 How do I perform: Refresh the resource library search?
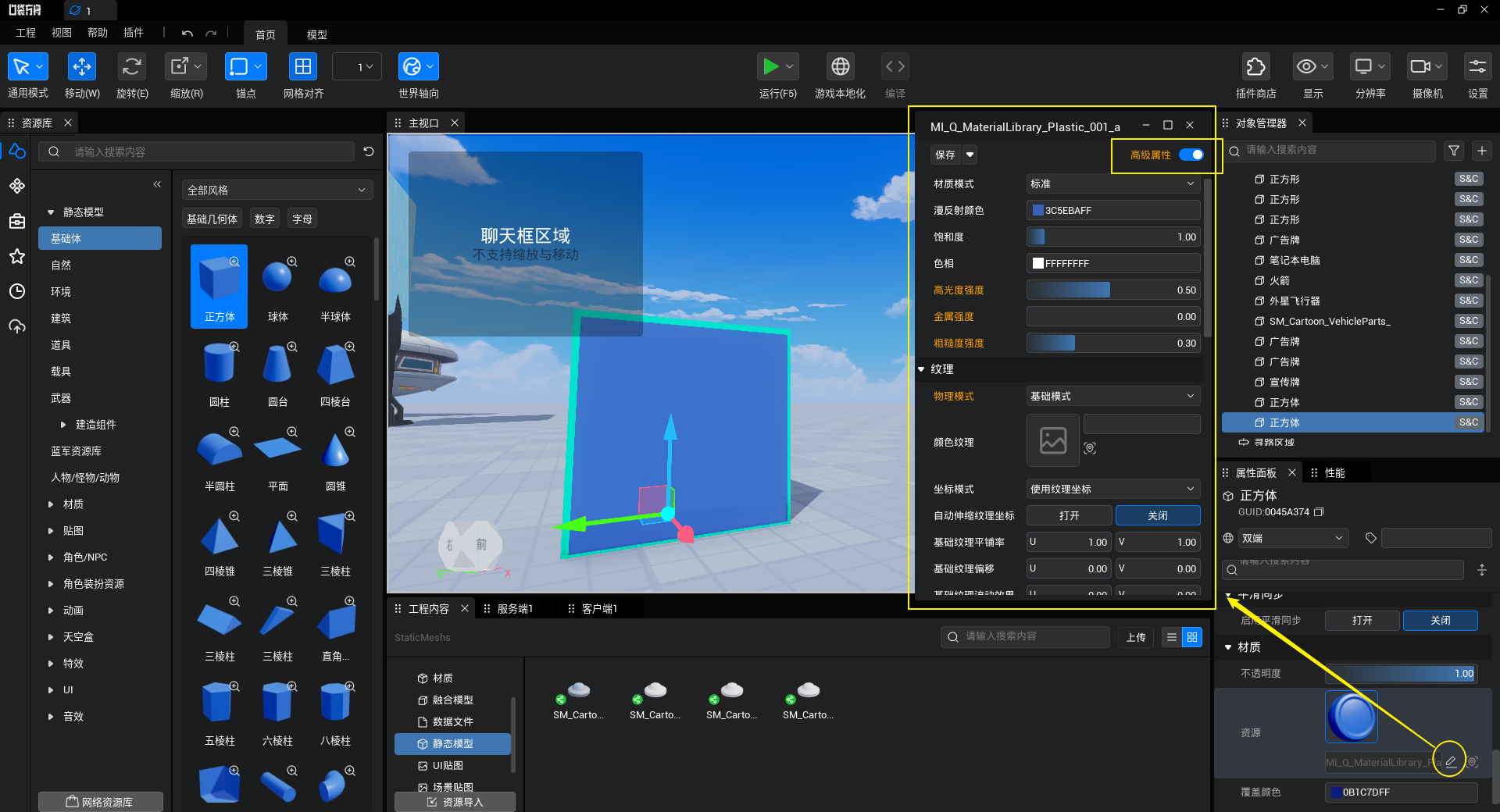(369, 151)
